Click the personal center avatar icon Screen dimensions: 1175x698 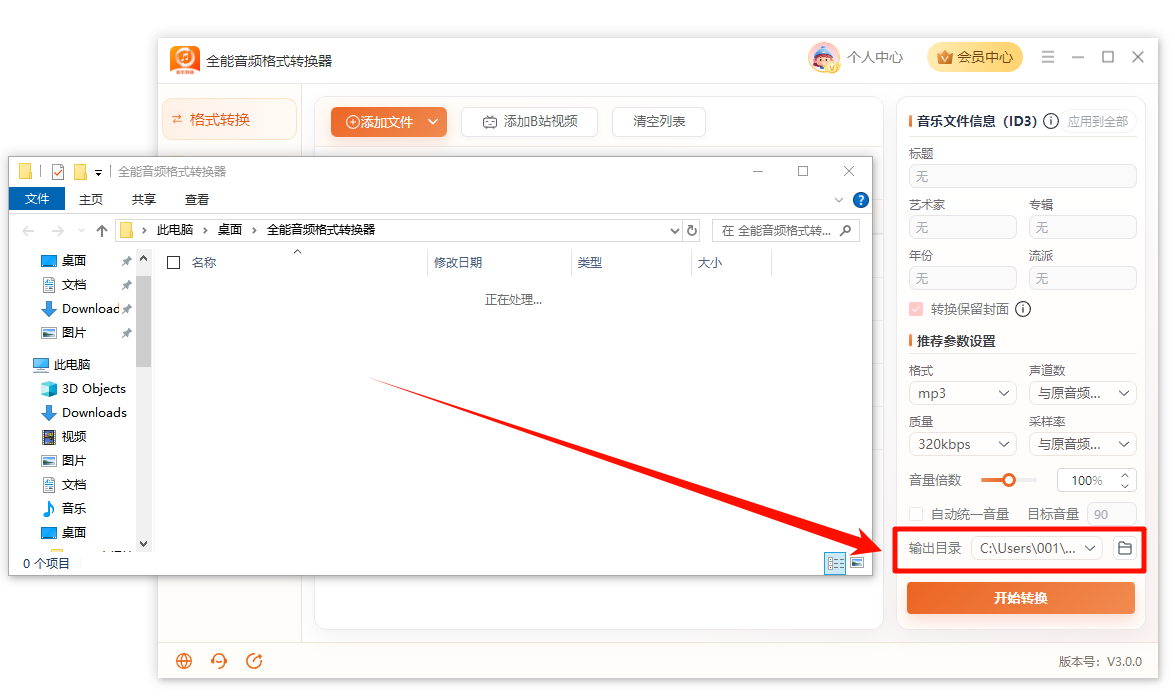click(824, 57)
